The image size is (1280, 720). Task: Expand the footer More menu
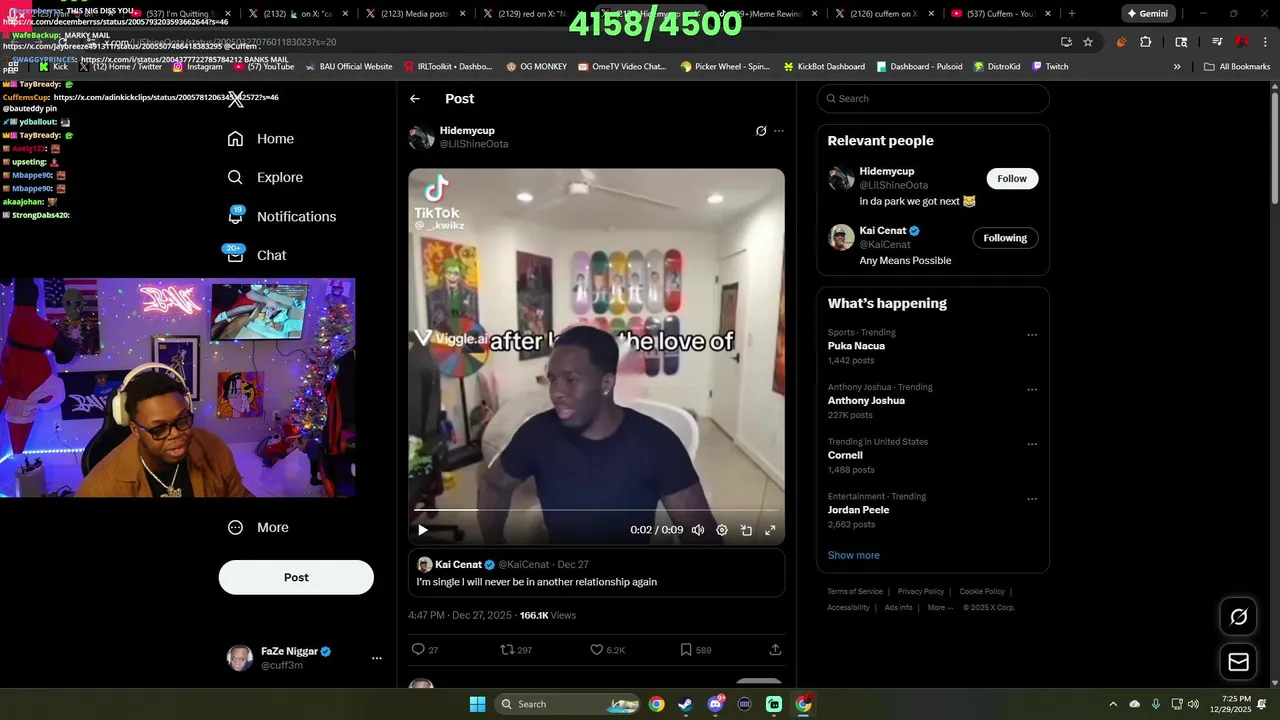pos(940,607)
